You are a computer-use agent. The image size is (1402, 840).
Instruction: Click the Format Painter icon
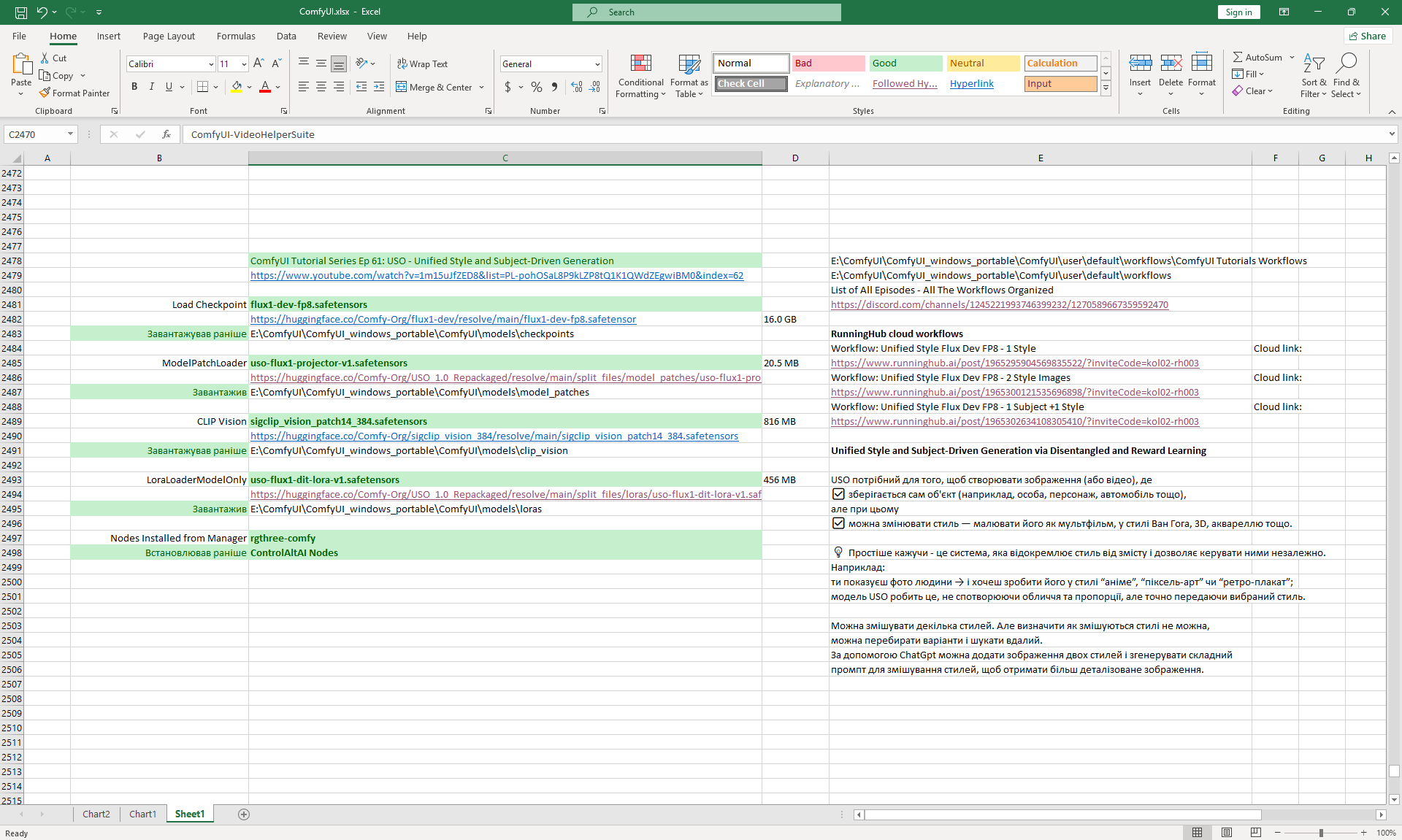click(45, 93)
